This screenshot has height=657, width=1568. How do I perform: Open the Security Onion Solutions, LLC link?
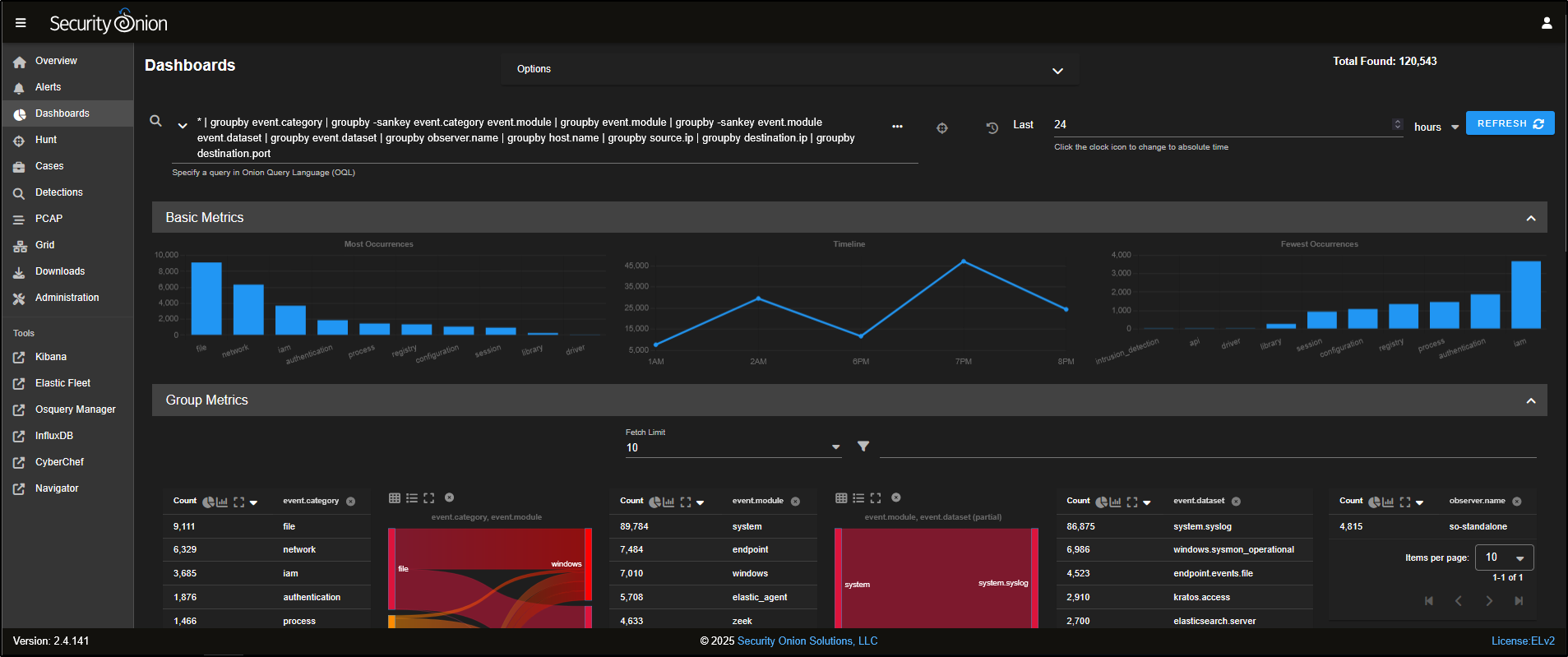(807, 641)
